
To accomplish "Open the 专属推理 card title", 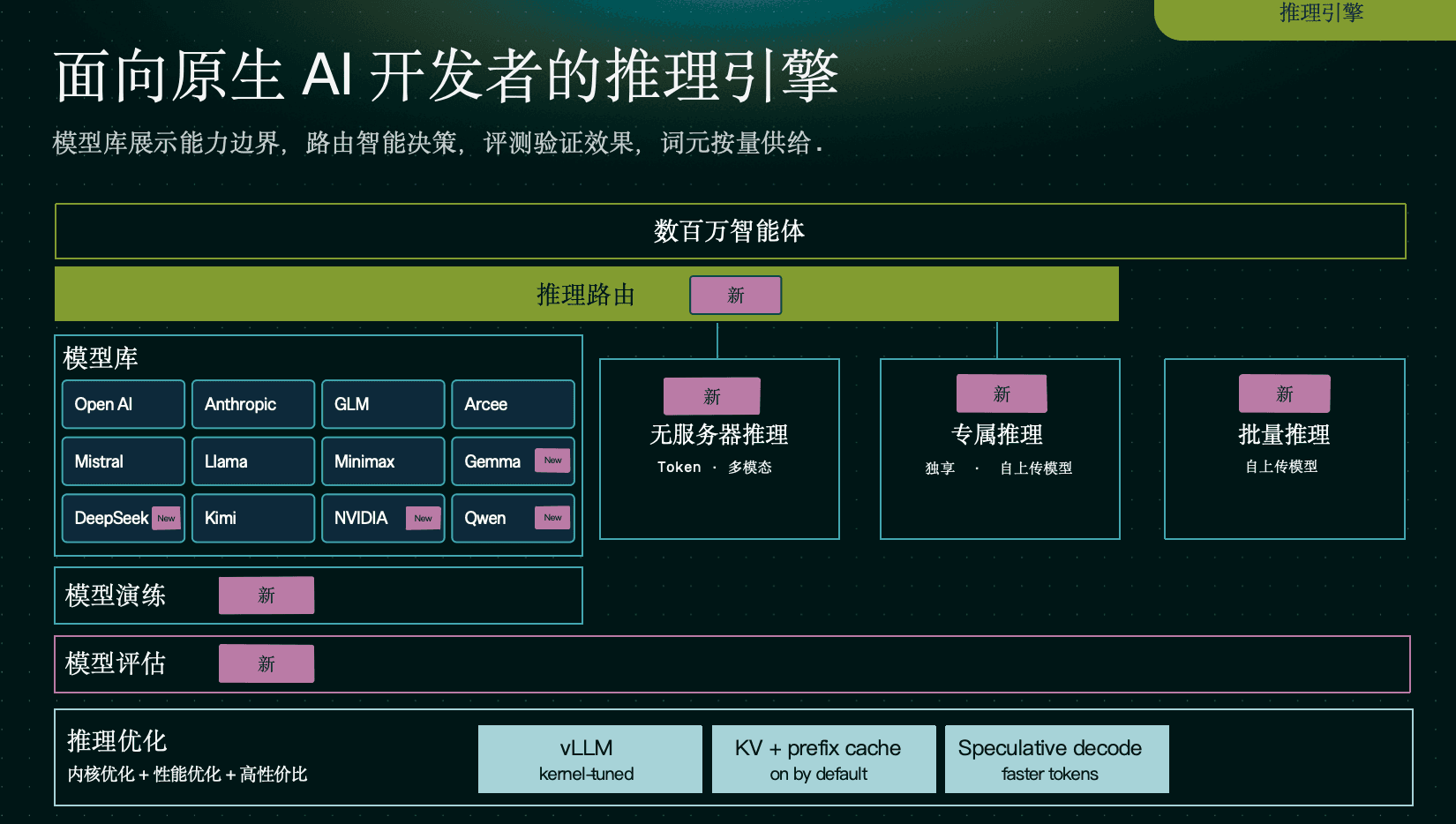I will (997, 434).
